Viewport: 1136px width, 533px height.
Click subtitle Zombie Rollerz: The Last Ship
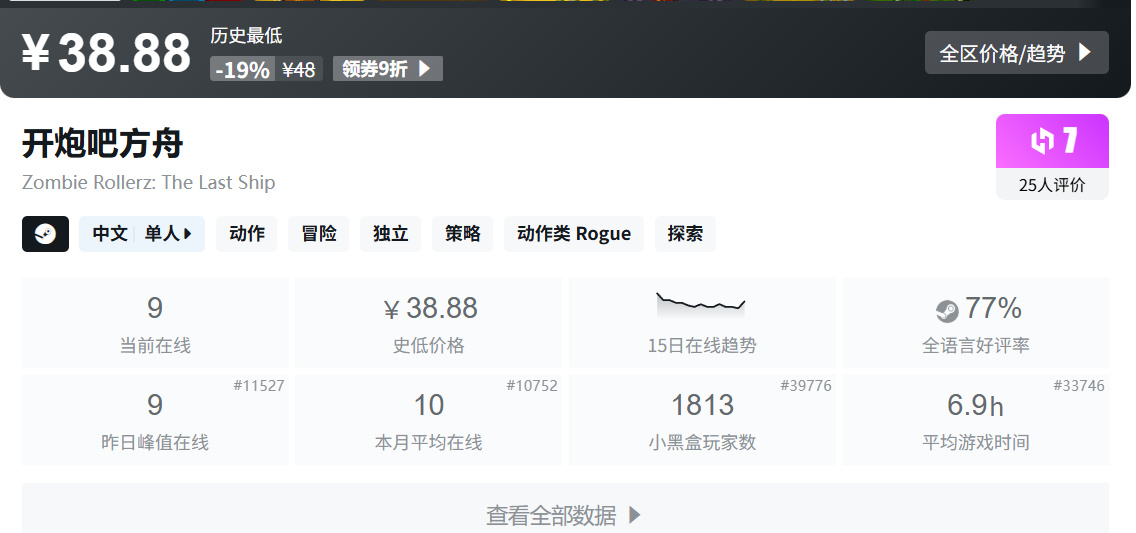pos(149,182)
